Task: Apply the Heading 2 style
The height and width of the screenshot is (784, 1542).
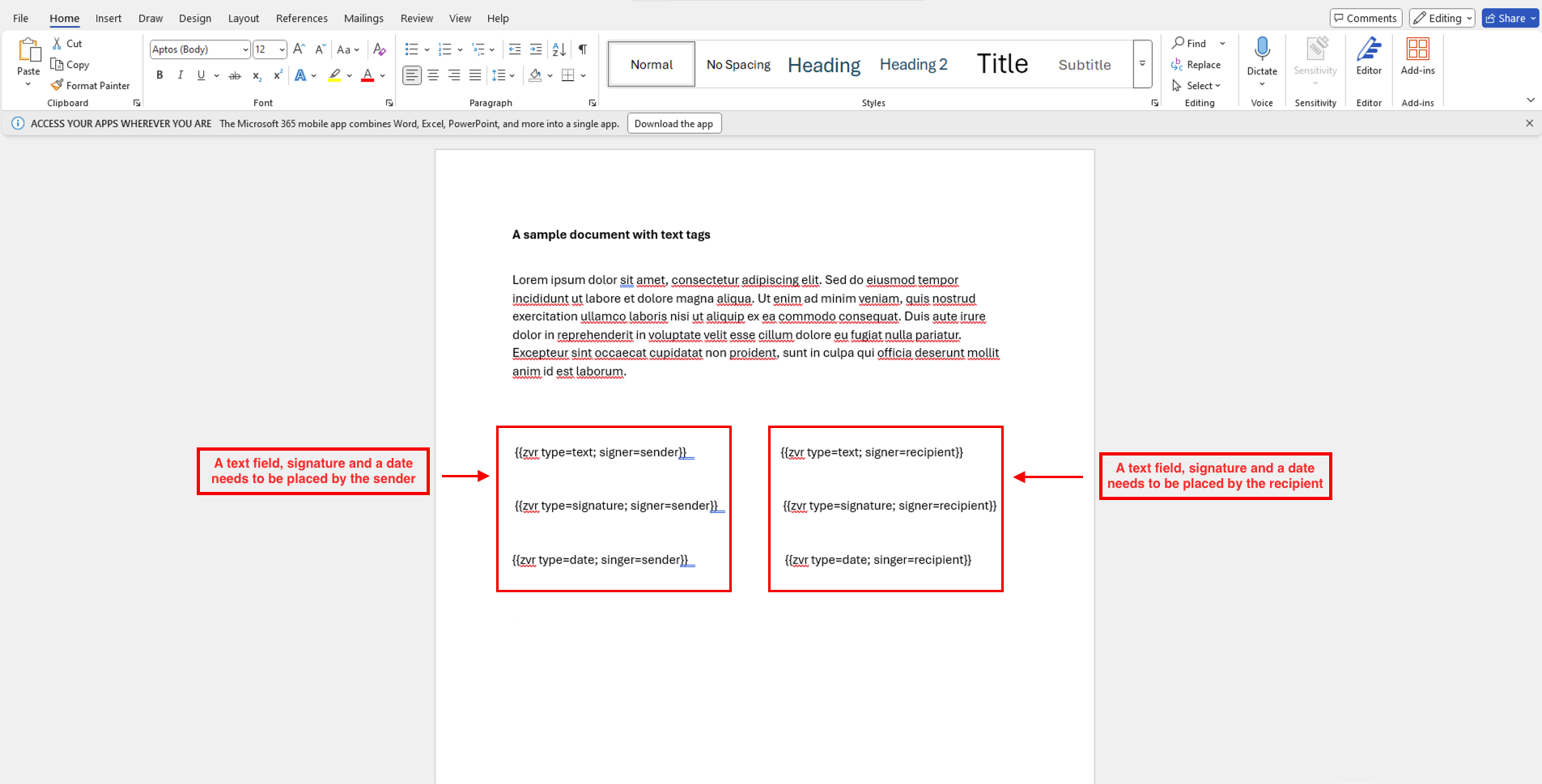Action: (x=914, y=65)
